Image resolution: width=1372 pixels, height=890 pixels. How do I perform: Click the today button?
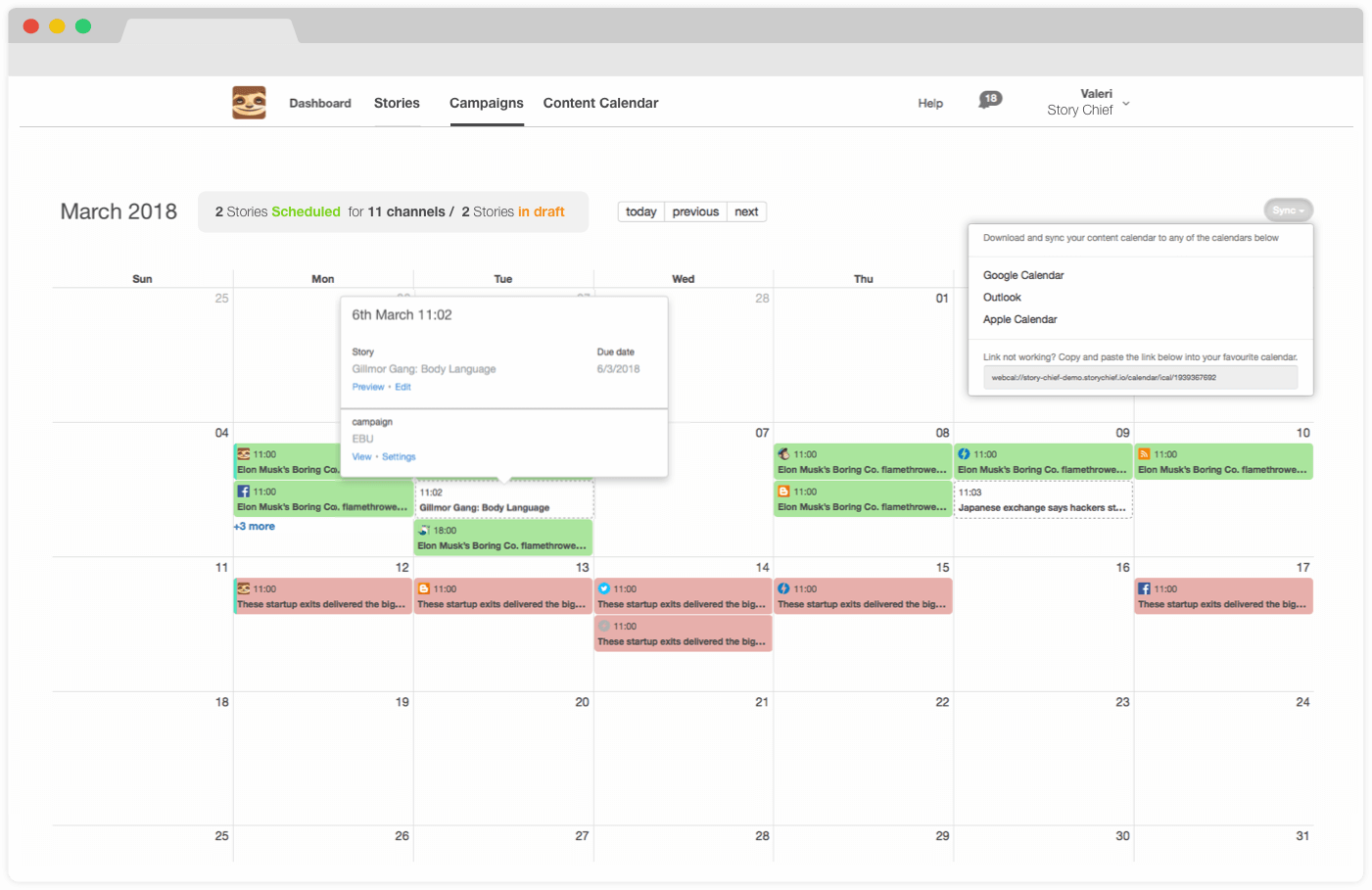coord(640,211)
